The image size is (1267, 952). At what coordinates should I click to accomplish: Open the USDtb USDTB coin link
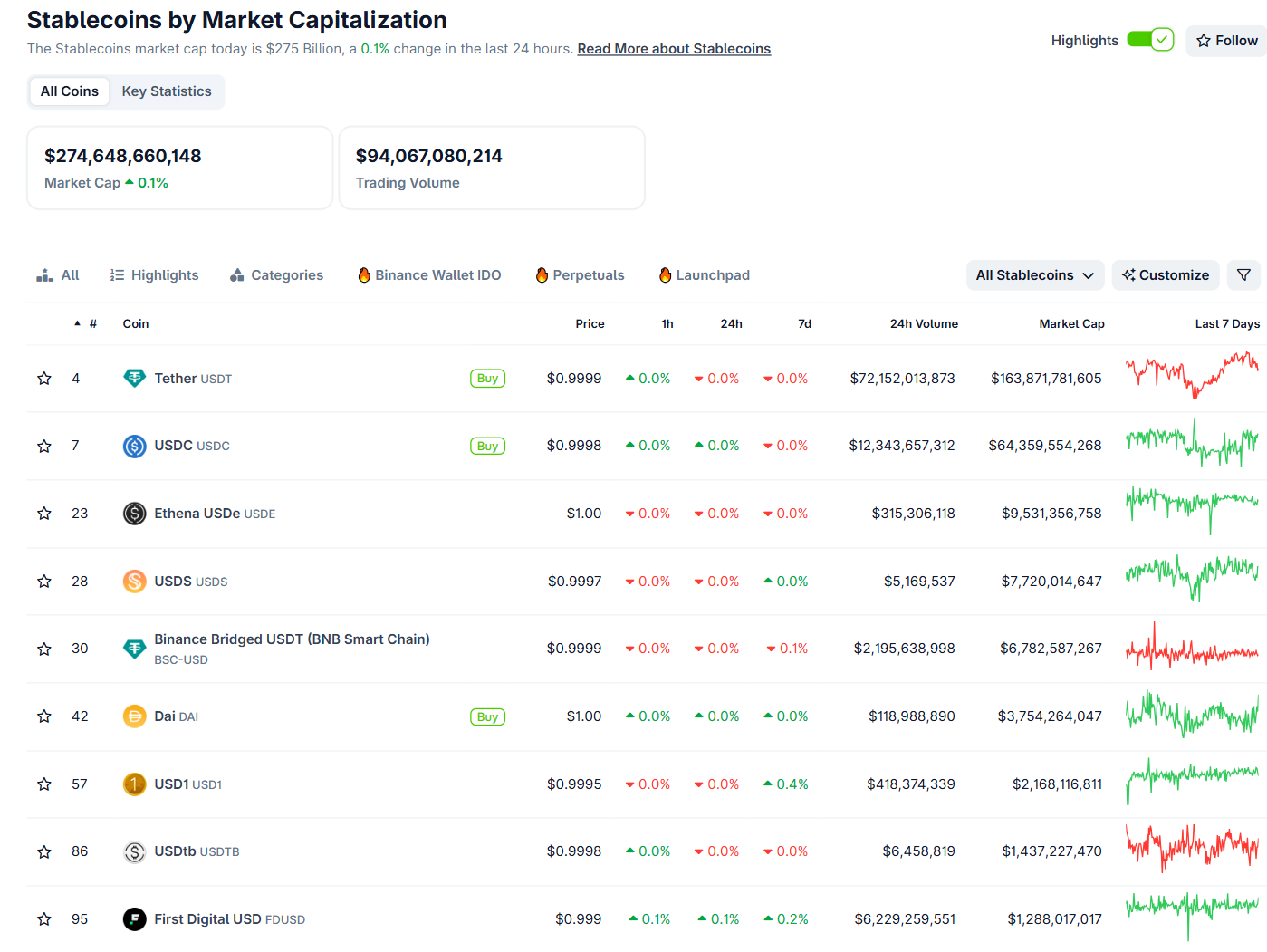197,851
